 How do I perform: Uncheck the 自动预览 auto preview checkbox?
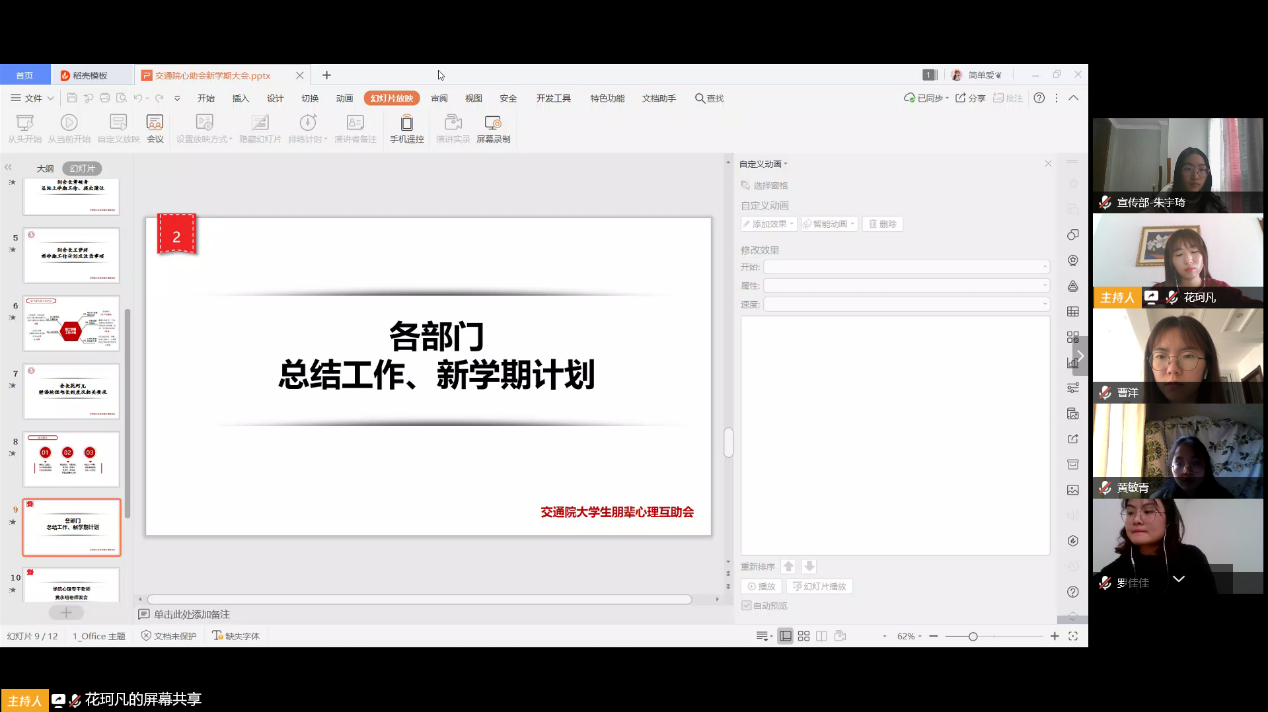pyautogui.click(x=746, y=604)
